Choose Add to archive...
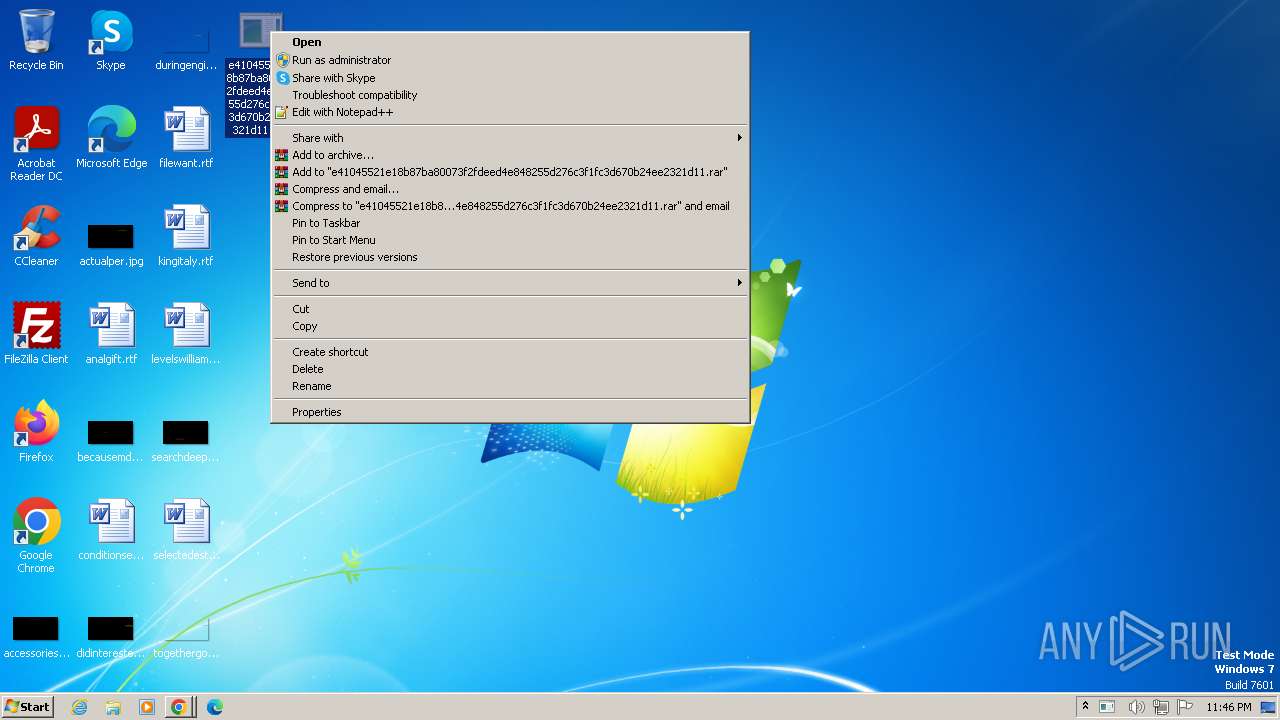1280x720 pixels. (510, 155)
